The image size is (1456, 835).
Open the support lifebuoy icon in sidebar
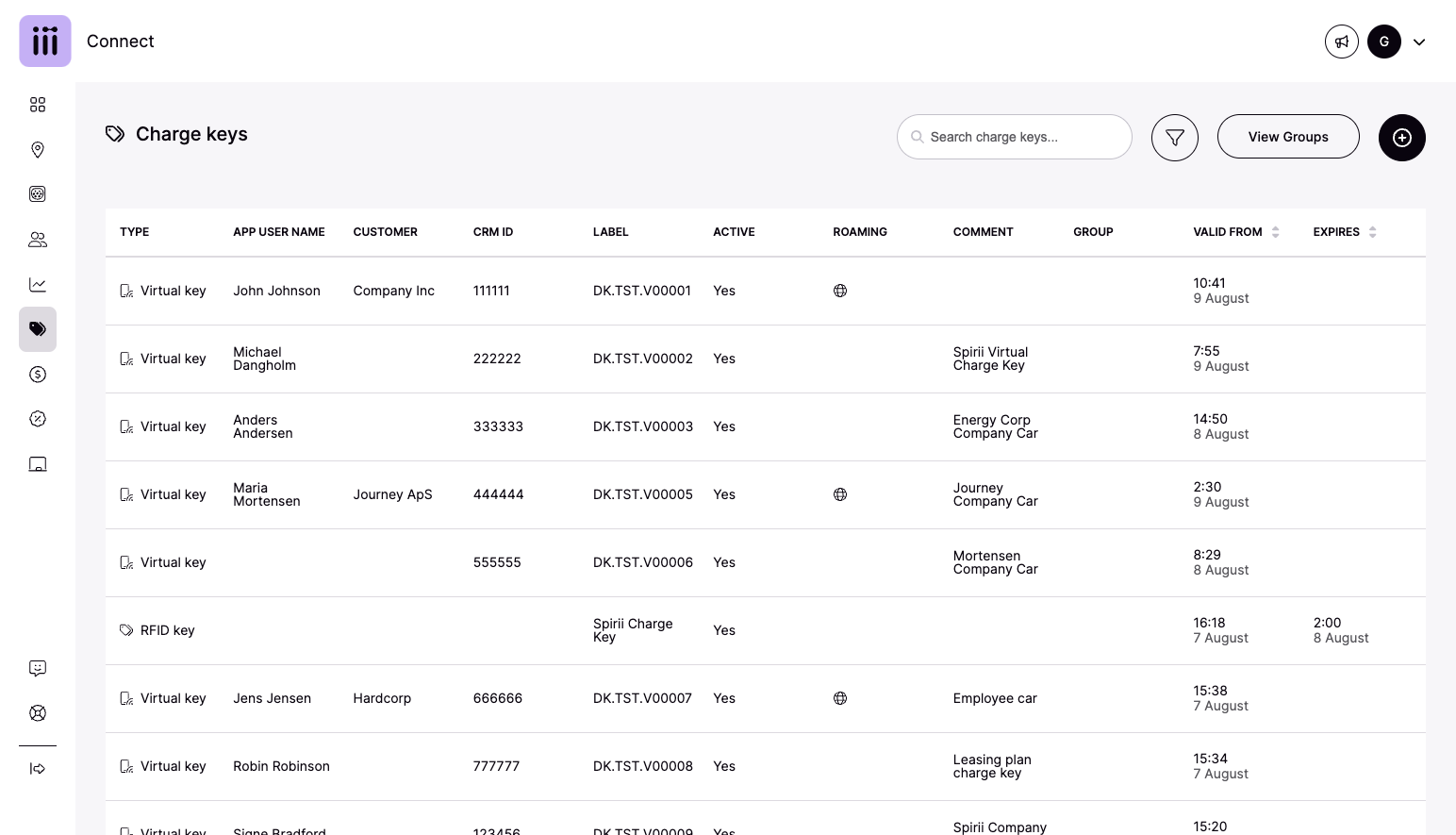[38, 713]
